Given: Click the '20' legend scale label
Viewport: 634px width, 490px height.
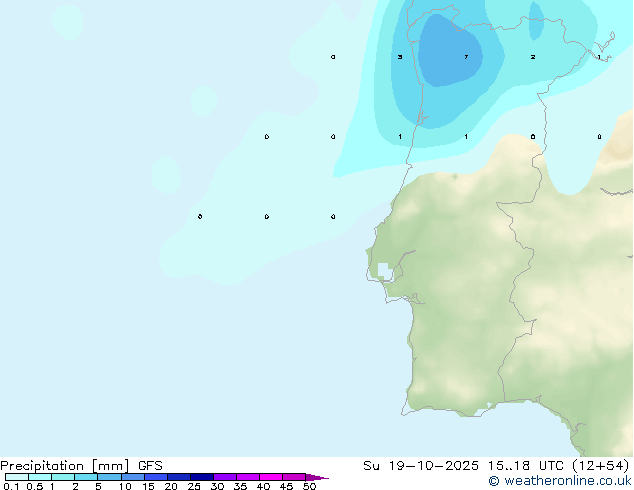Looking at the screenshot, I should point(171,486).
